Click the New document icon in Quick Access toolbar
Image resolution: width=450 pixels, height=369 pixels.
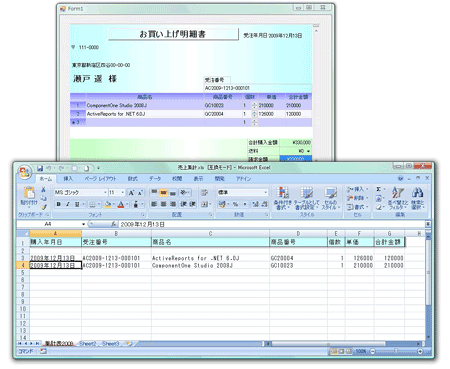tap(86, 168)
